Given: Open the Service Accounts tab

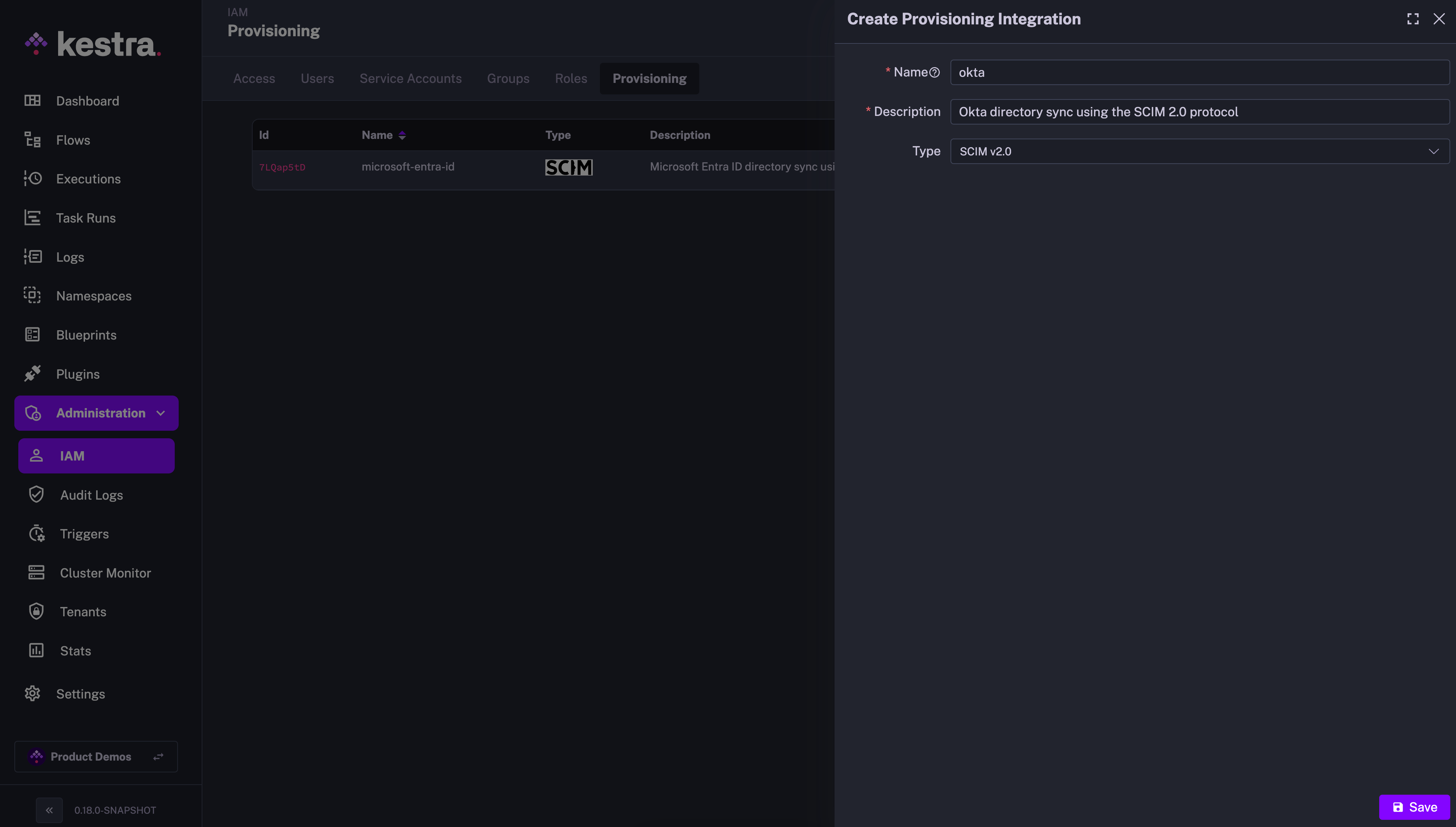Looking at the screenshot, I should pyautogui.click(x=410, y=78).
